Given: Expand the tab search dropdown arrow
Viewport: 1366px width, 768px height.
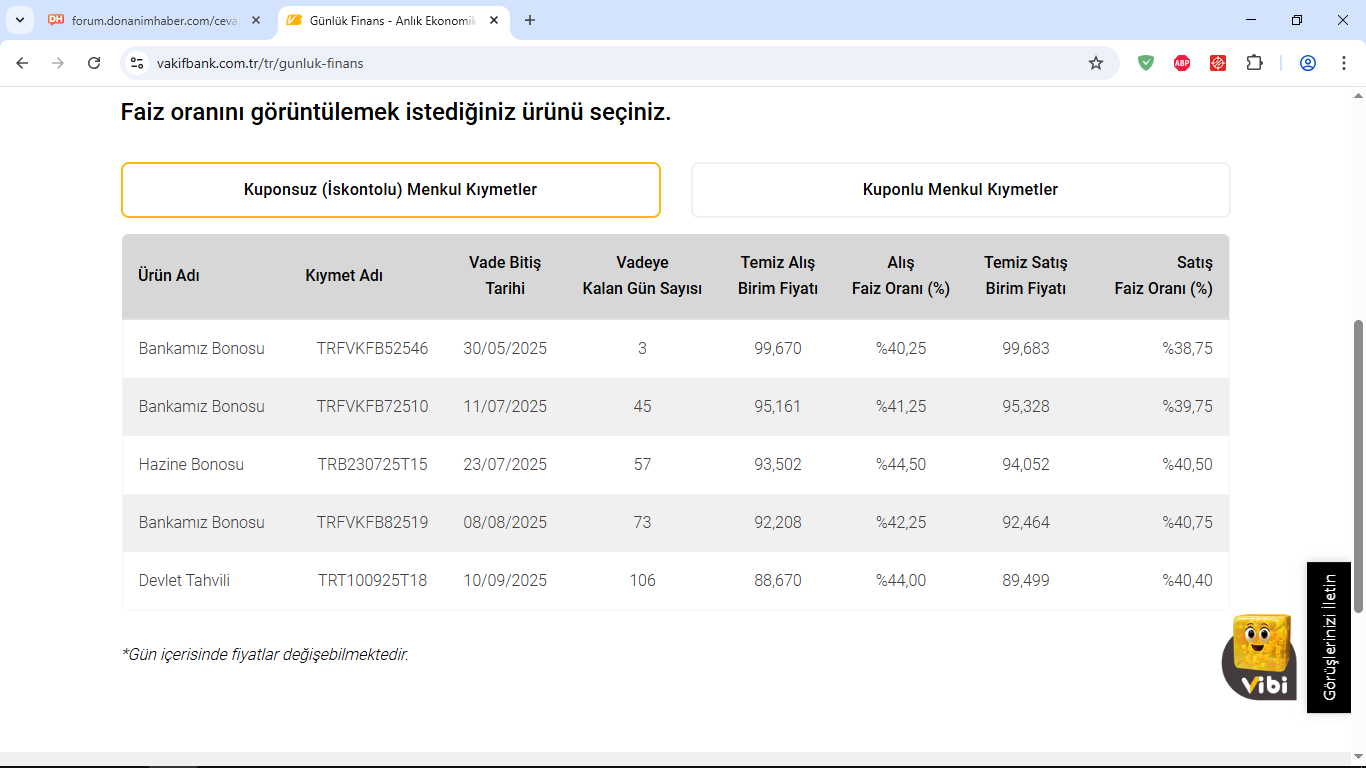Looking at the screenshot, I should pos(19,20).
